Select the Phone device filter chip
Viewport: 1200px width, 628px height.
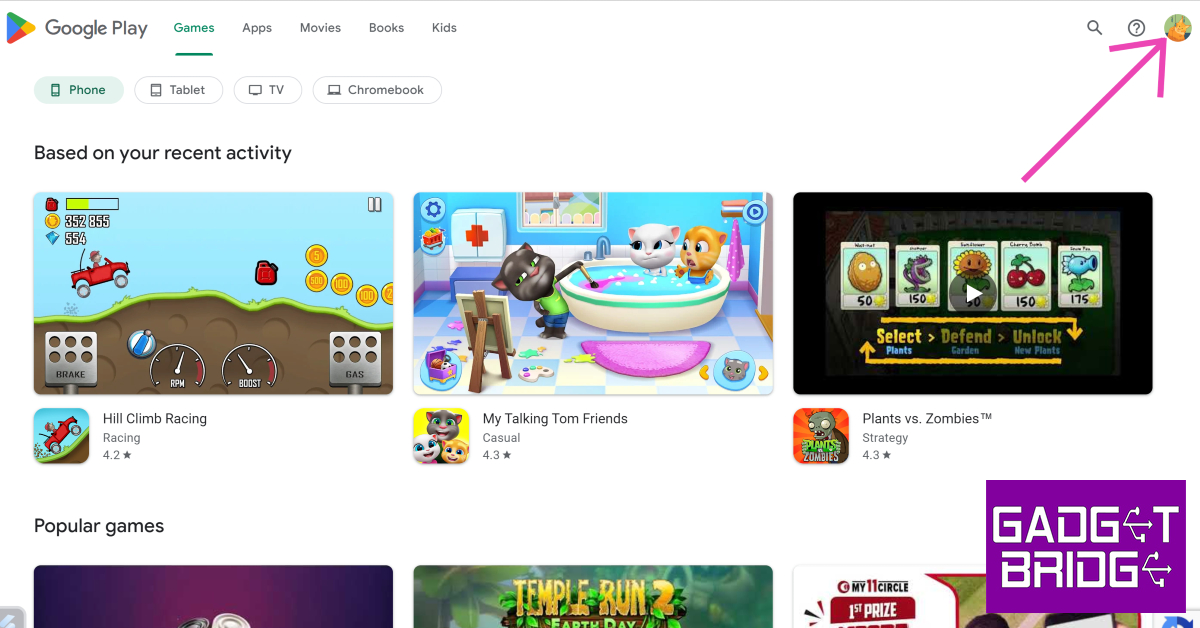[79, 90]
